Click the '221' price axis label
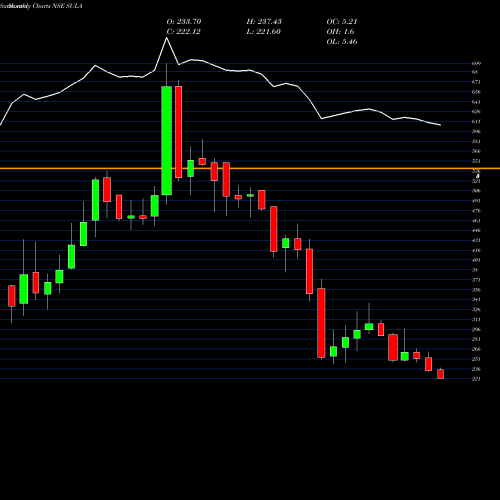This screenshot has height=500, width=500. click(476, 379)
